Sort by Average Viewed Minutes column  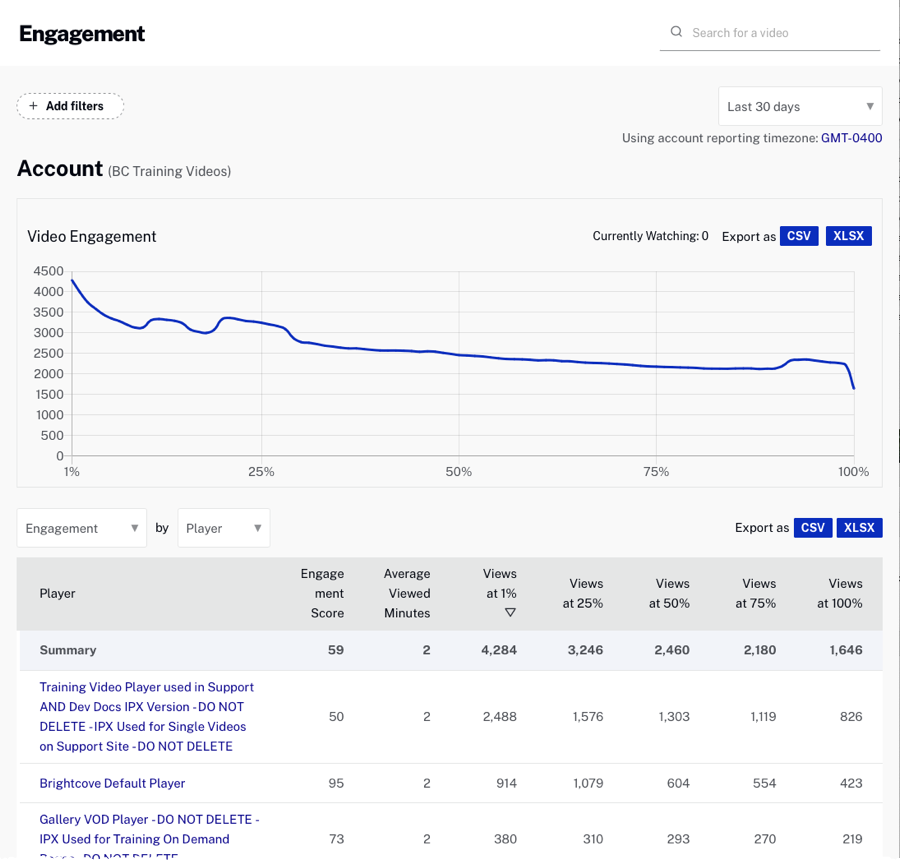(x=406, y=593)
